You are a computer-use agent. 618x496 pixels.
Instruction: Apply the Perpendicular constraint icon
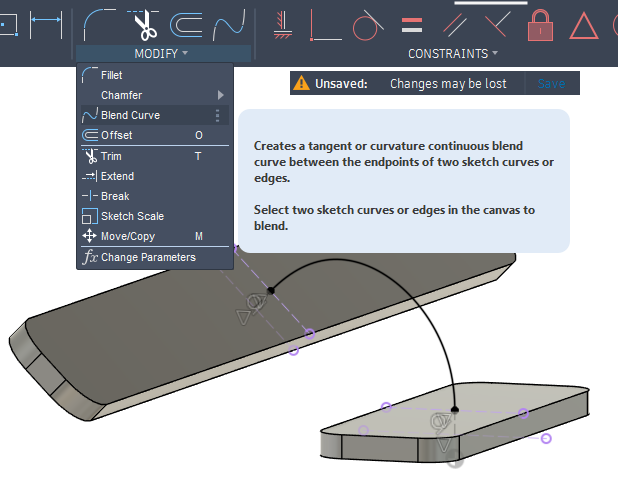pyautogui.click(x=497, y=24)
